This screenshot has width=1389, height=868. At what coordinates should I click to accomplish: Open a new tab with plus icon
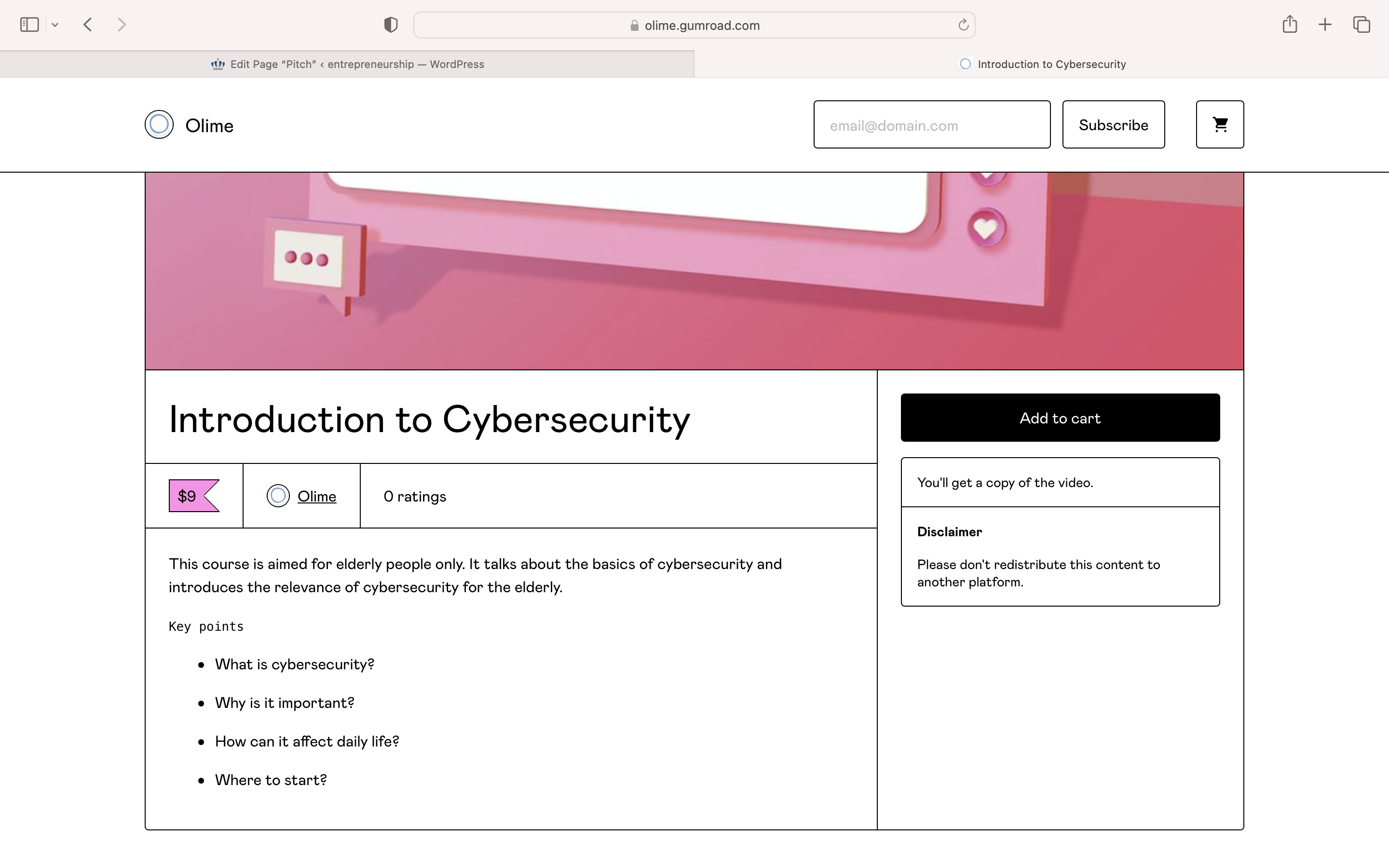click(1325, 25)
